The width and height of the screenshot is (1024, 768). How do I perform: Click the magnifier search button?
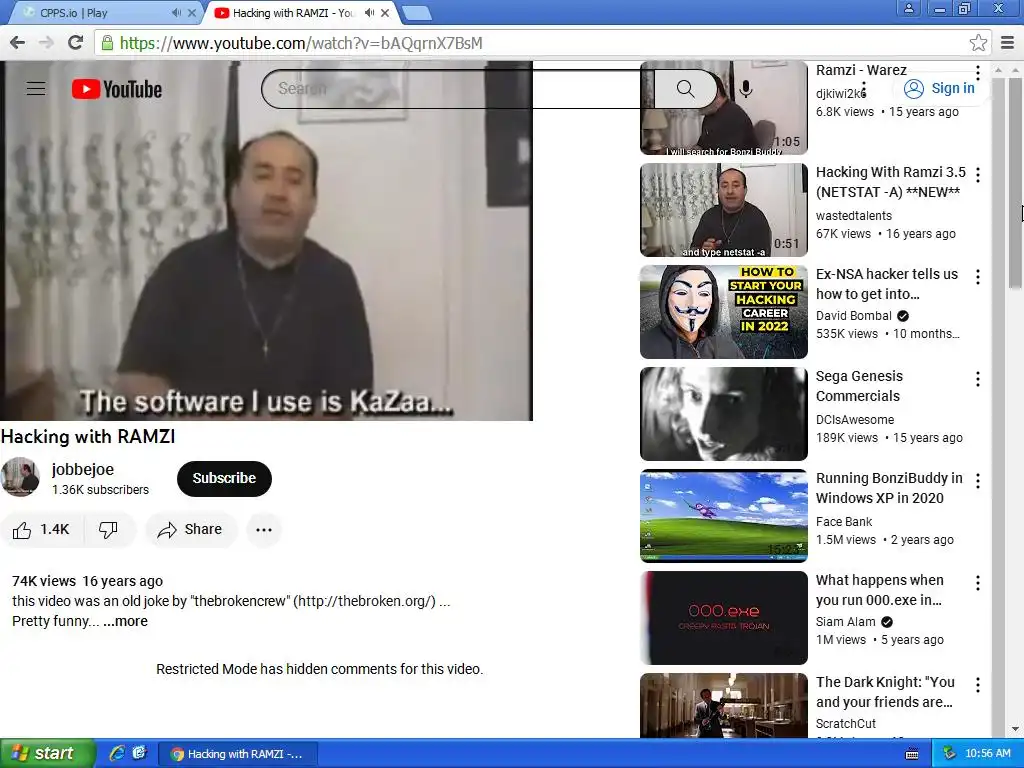pos(685,89)
